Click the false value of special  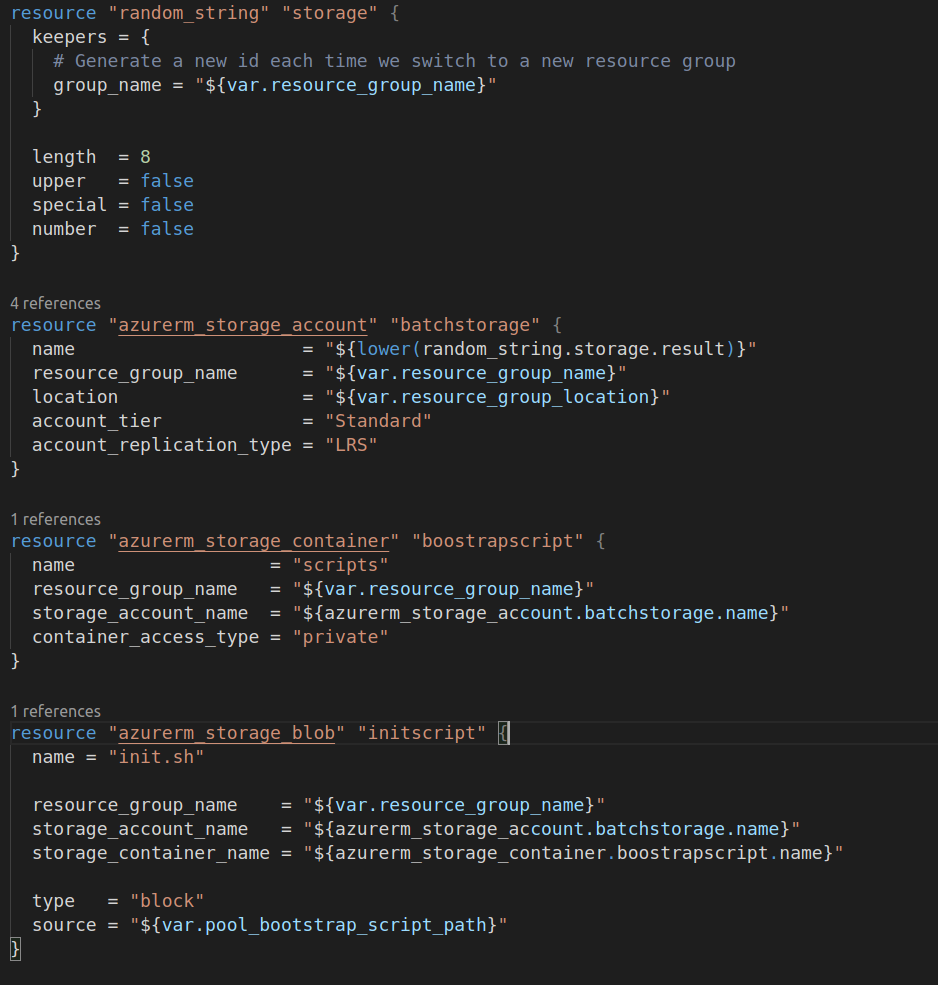pos(167,205)
